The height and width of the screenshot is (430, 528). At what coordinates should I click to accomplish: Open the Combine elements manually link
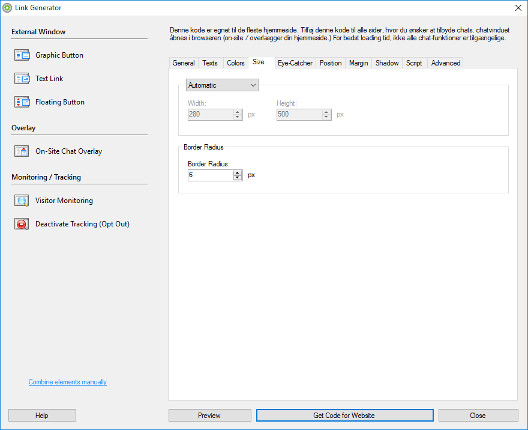(68, 382)
